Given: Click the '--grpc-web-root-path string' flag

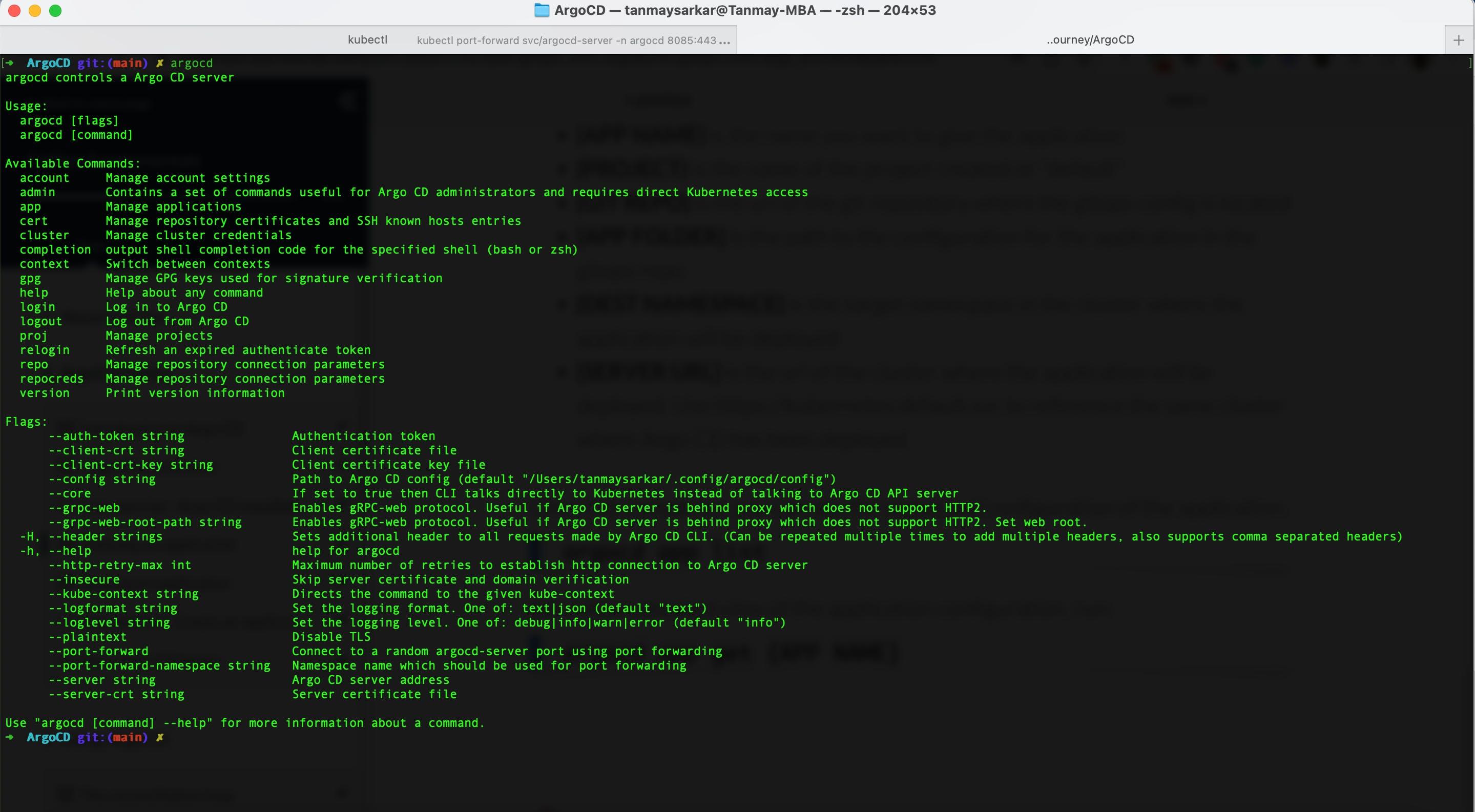Looking at the screenshot, I should (x=145, y=522).
